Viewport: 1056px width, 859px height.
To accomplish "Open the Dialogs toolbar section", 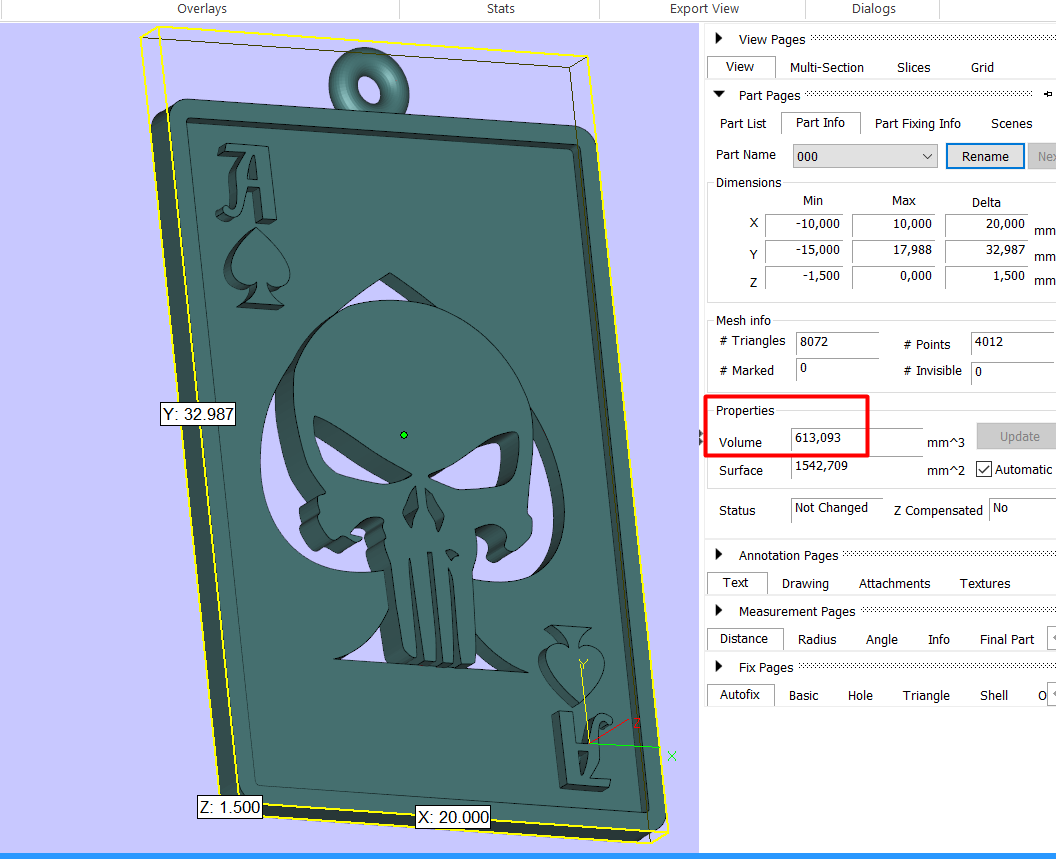I will click(873, 9).
